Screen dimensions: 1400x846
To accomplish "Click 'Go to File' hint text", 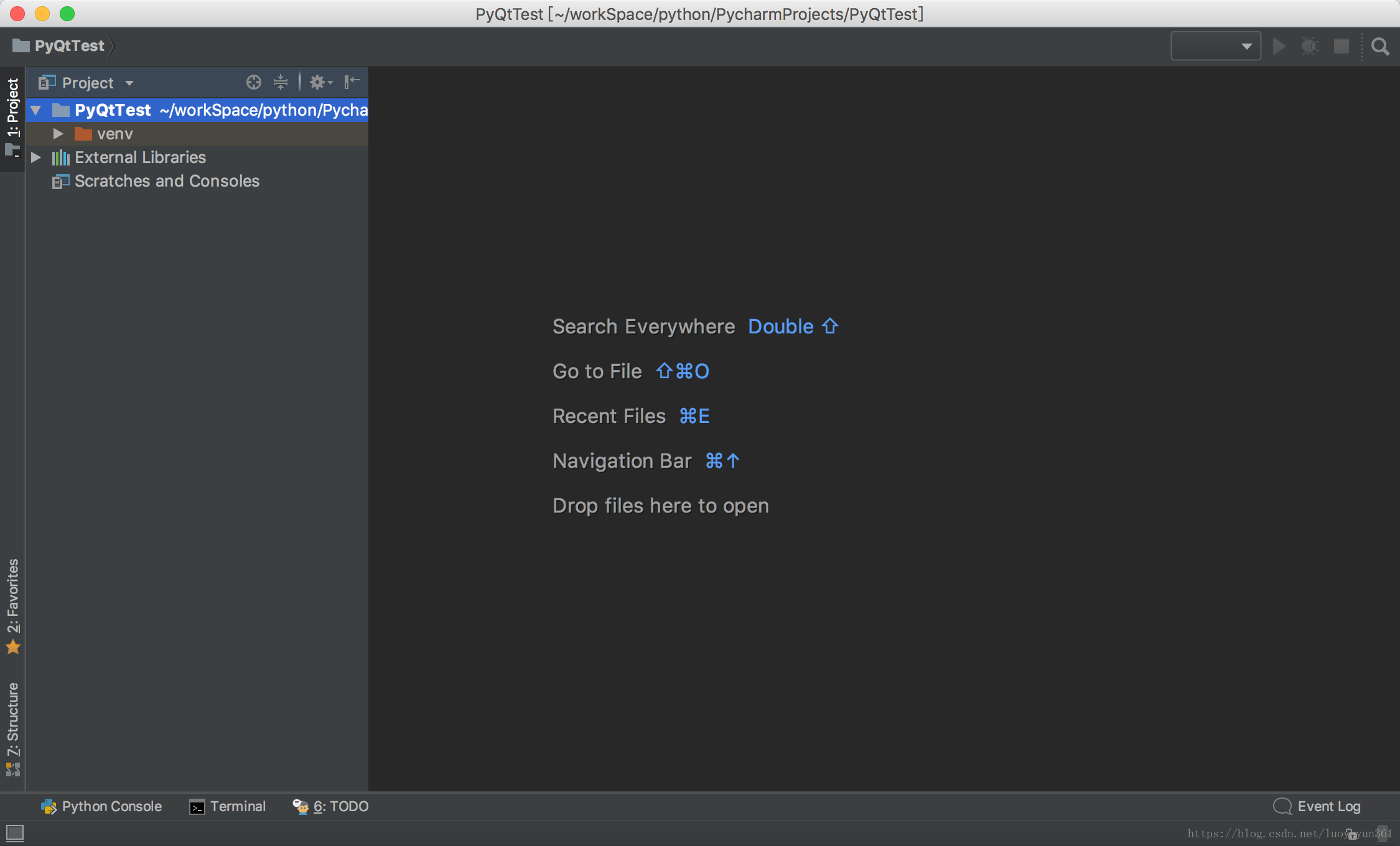I will pos(597,371).
